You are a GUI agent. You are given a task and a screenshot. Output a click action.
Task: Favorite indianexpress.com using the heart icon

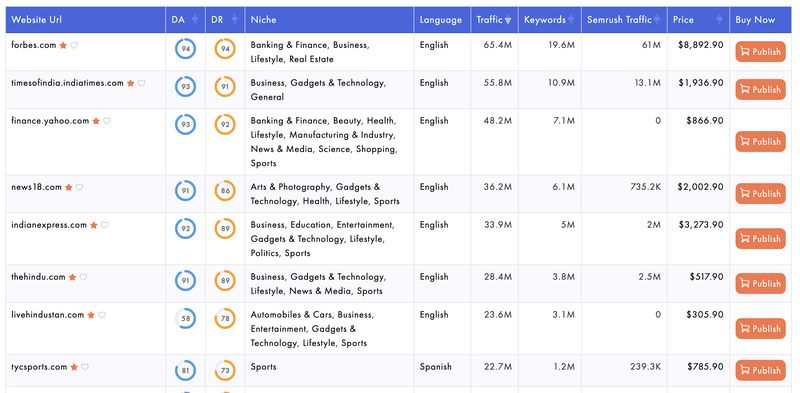point(105,225)
